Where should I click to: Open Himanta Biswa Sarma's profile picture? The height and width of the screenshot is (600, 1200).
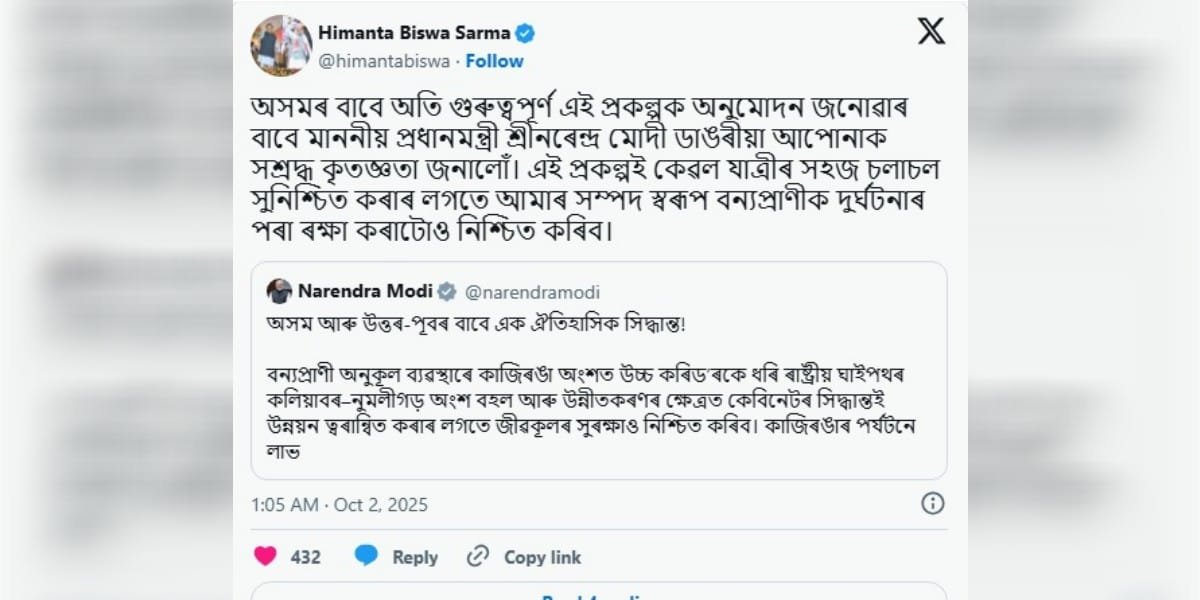(281, 45)
